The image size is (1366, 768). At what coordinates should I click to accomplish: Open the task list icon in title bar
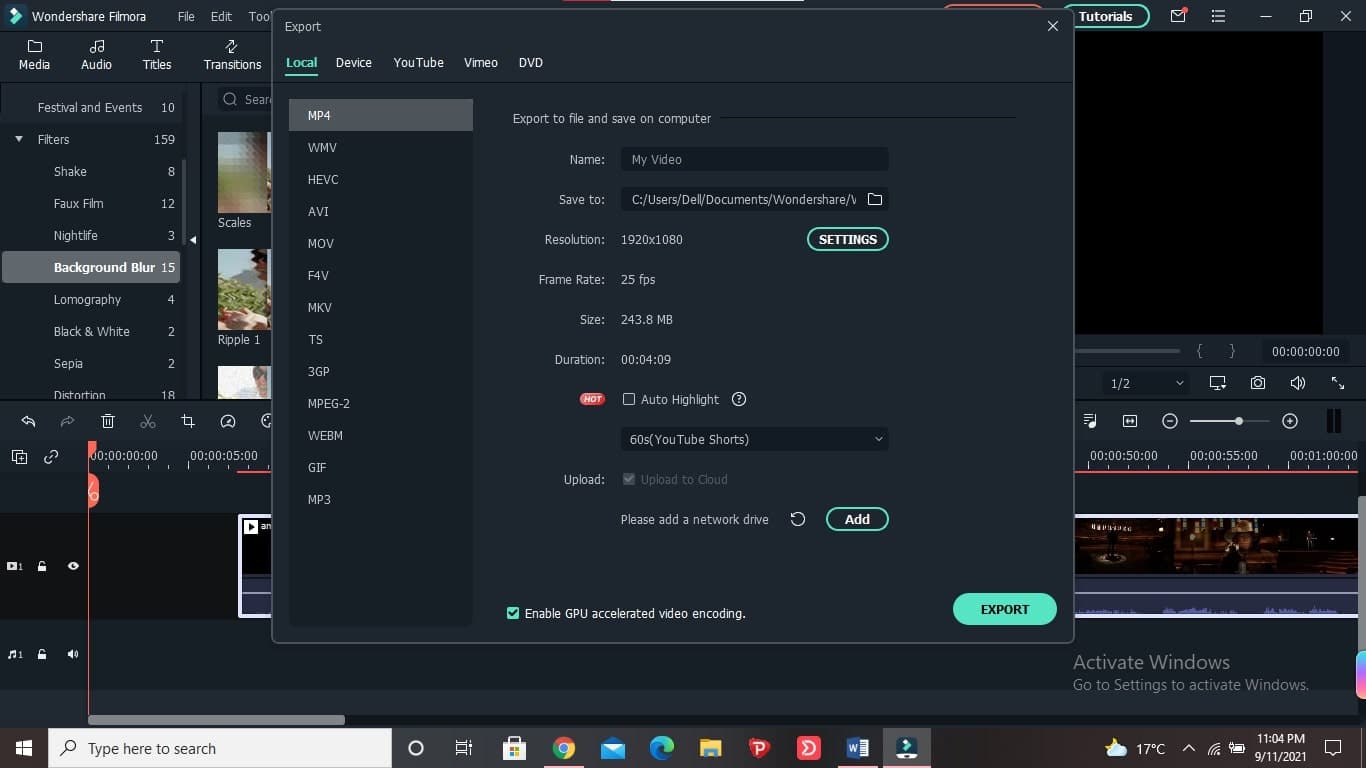[1218, 16]
